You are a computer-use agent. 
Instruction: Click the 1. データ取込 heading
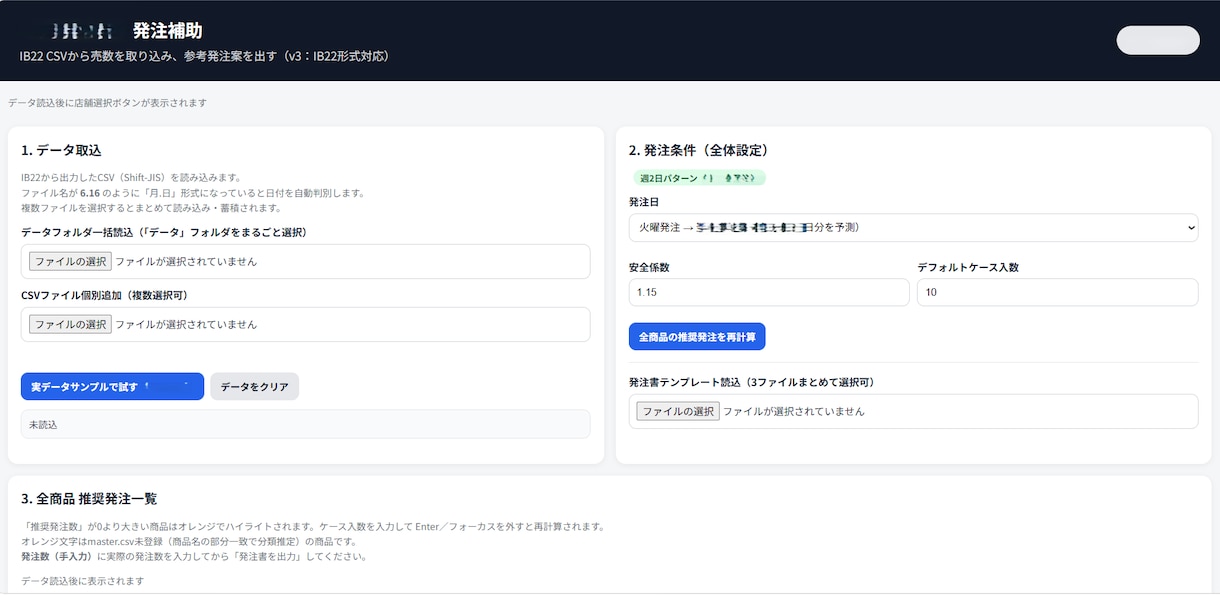(61, 150)
